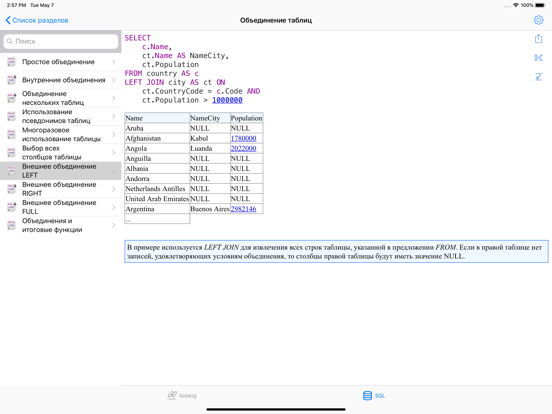Tap document icon beside Внешнее объединение LEFT
The height and width of the screenshot is (414, 552).
pos(12,171)
